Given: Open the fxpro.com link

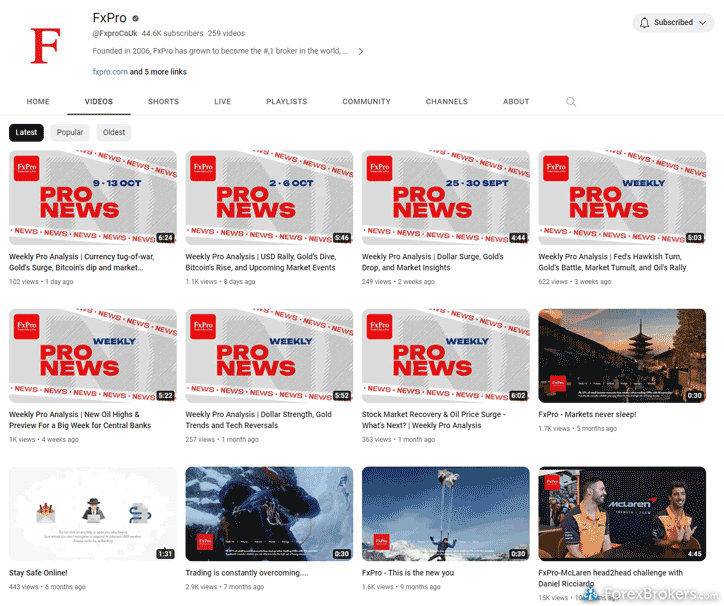Looking at the screenshot, I should (x=109, y=72).
